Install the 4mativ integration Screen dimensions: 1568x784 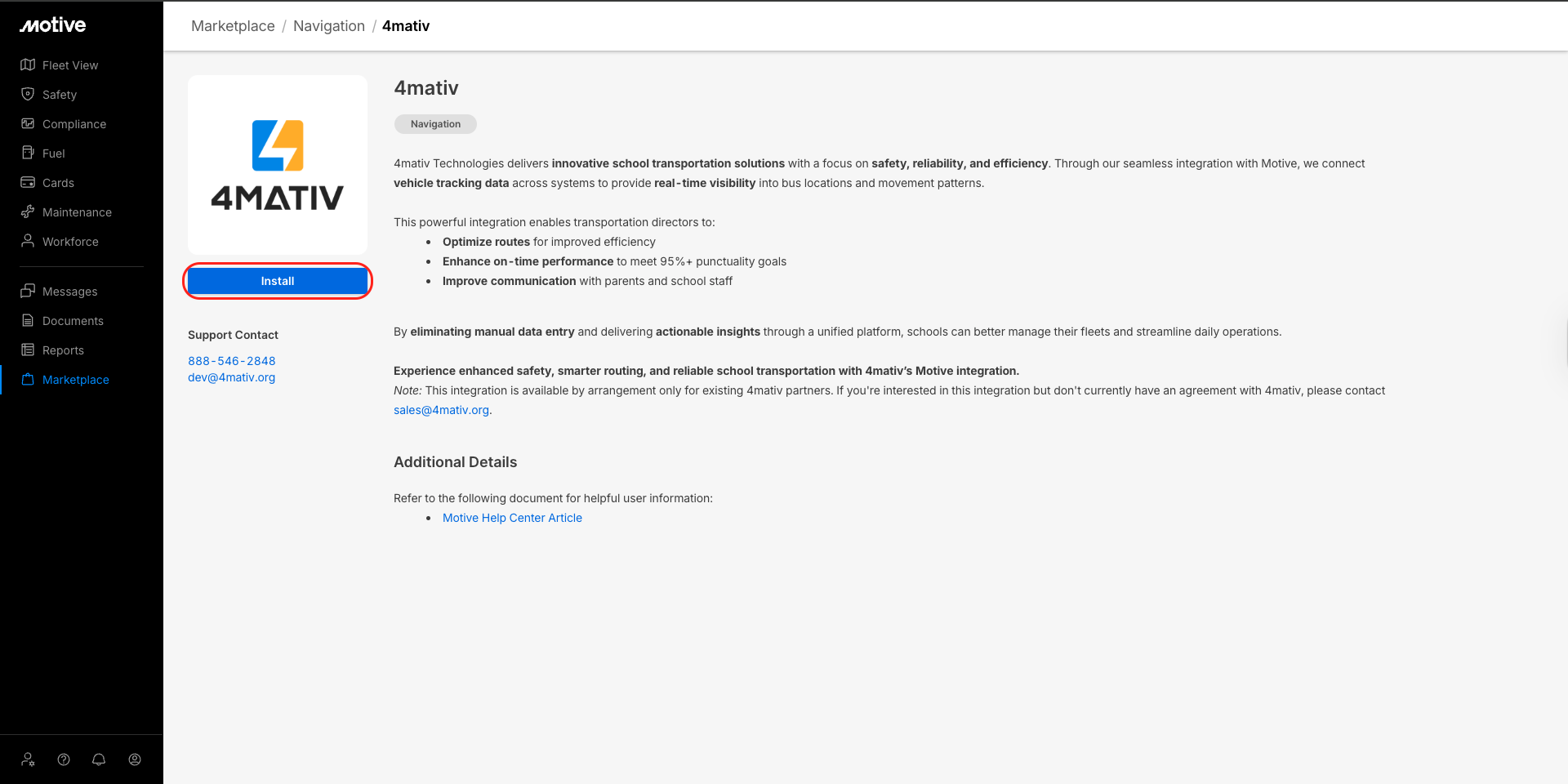(x=278, y=281)
